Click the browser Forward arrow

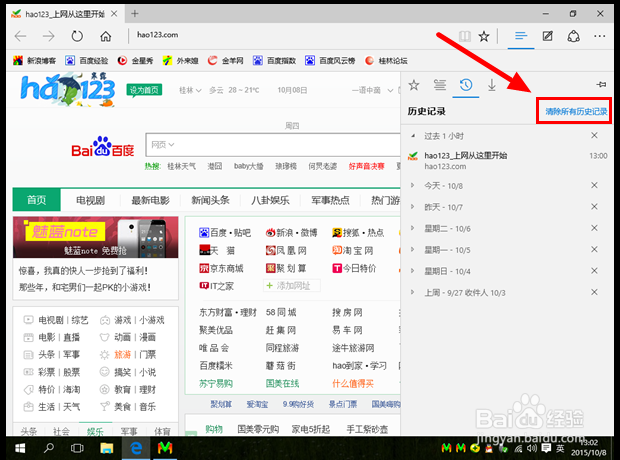click(x=49, y=36)
